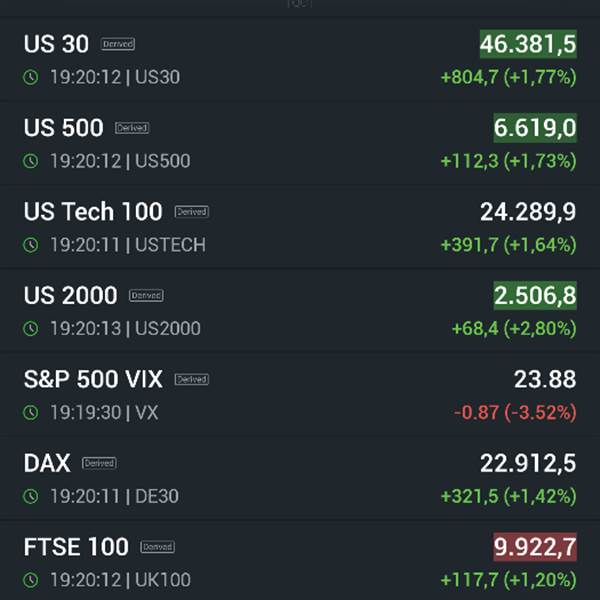
Task: Click the clock icon in FTSE 100 row
Action: point(32,580)
